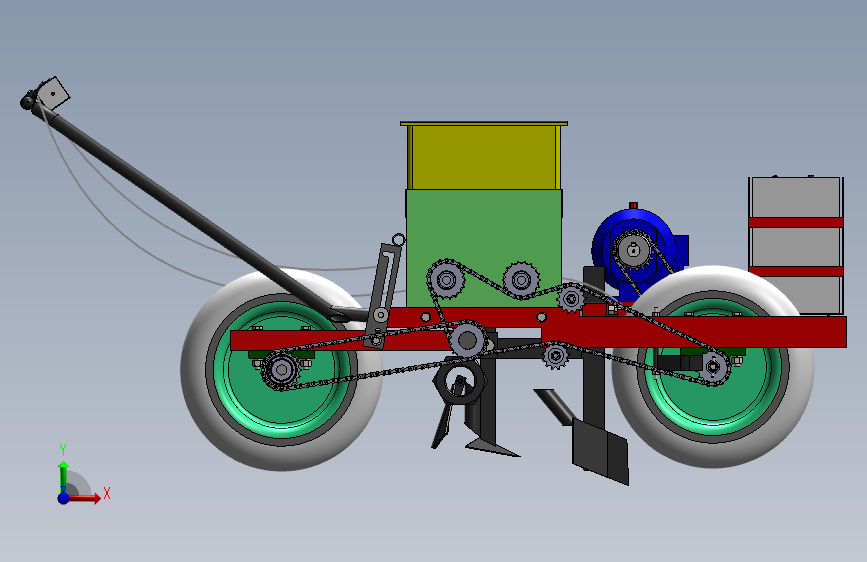Screen dimensions: 867x562
Task: Select the yellow hopper on top of the seeder
Action: (484, 156)
